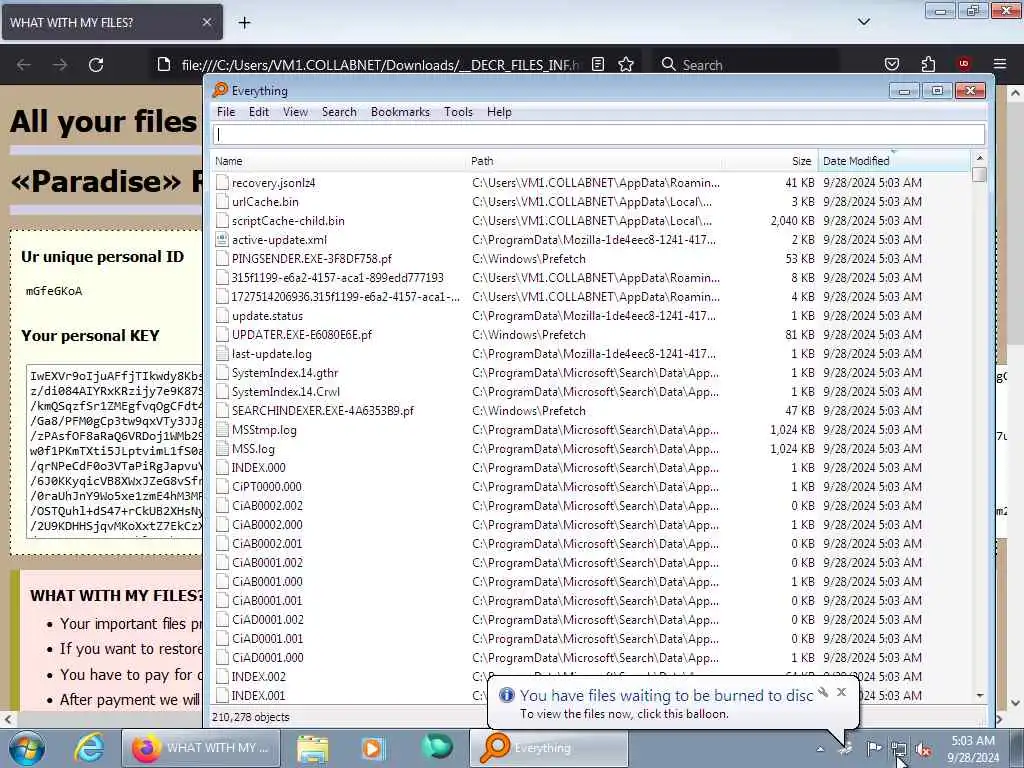Select the active-update.xml file icon
Image resolution: width=1024 pixels, height=768 pixels.
pos(222,240)
